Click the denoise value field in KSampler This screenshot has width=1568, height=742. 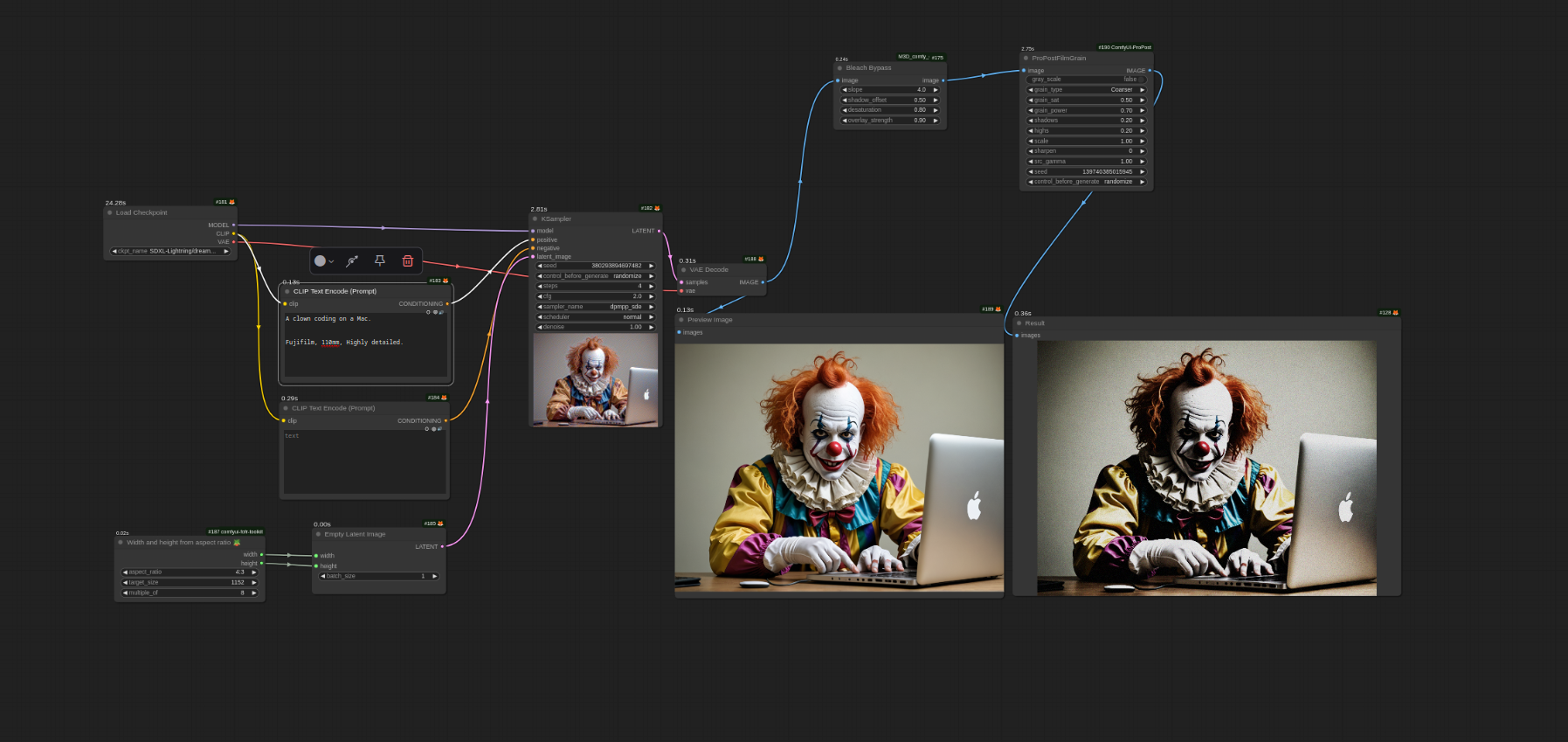click(x=596, y=327)
